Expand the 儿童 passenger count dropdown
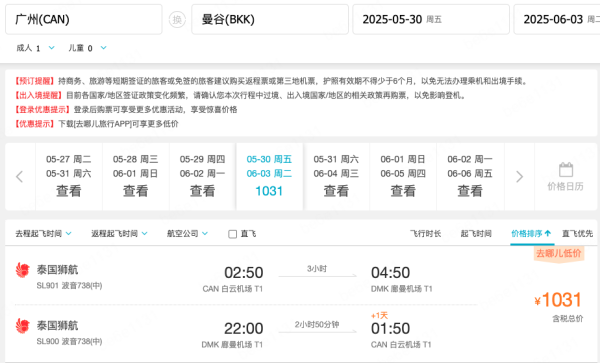 pos(103,48)
